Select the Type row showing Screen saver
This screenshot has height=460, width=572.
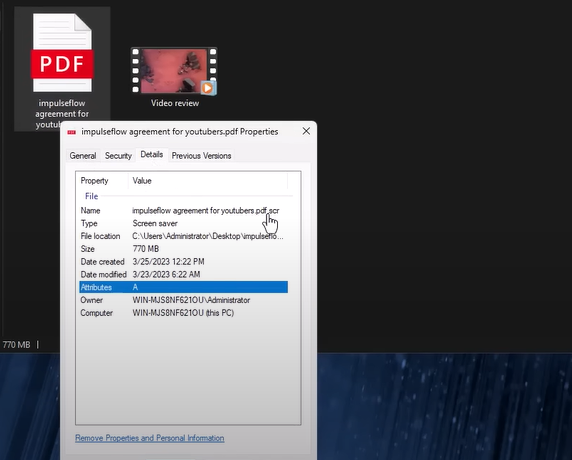tap(183, 223)
